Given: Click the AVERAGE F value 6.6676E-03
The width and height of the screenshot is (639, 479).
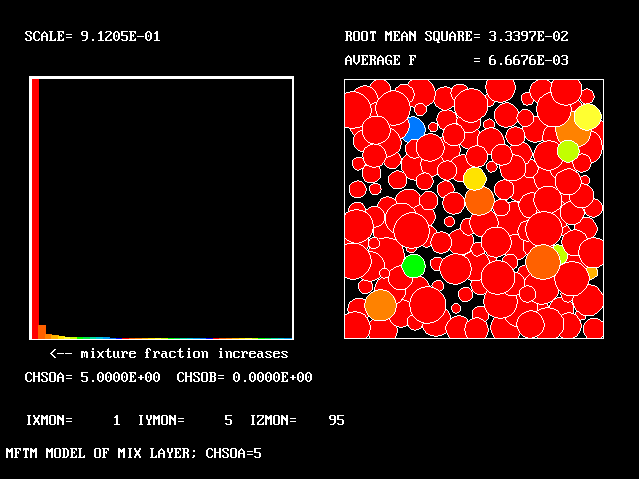Looking at the screenshot, I should click(528, 61).
